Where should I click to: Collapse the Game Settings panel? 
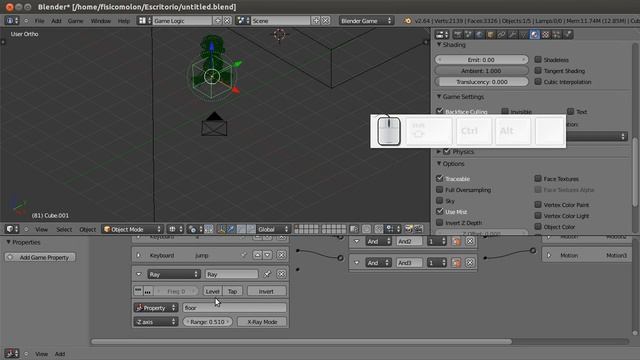click(439, 97)
